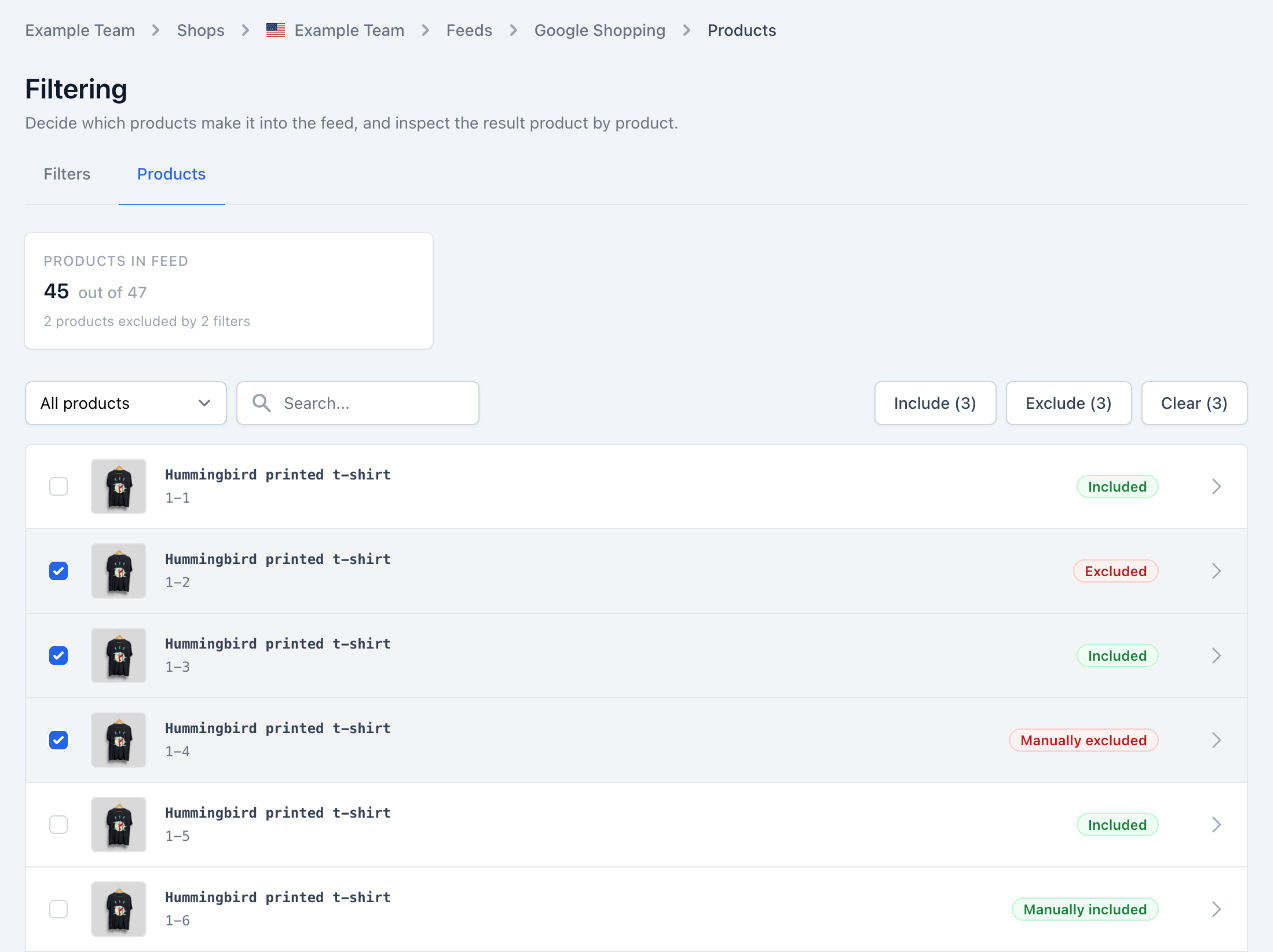This screenshot has height=952, width=1273.
Task: Navigate to Feeds breadcrumb link
Action: pos(469,30)
